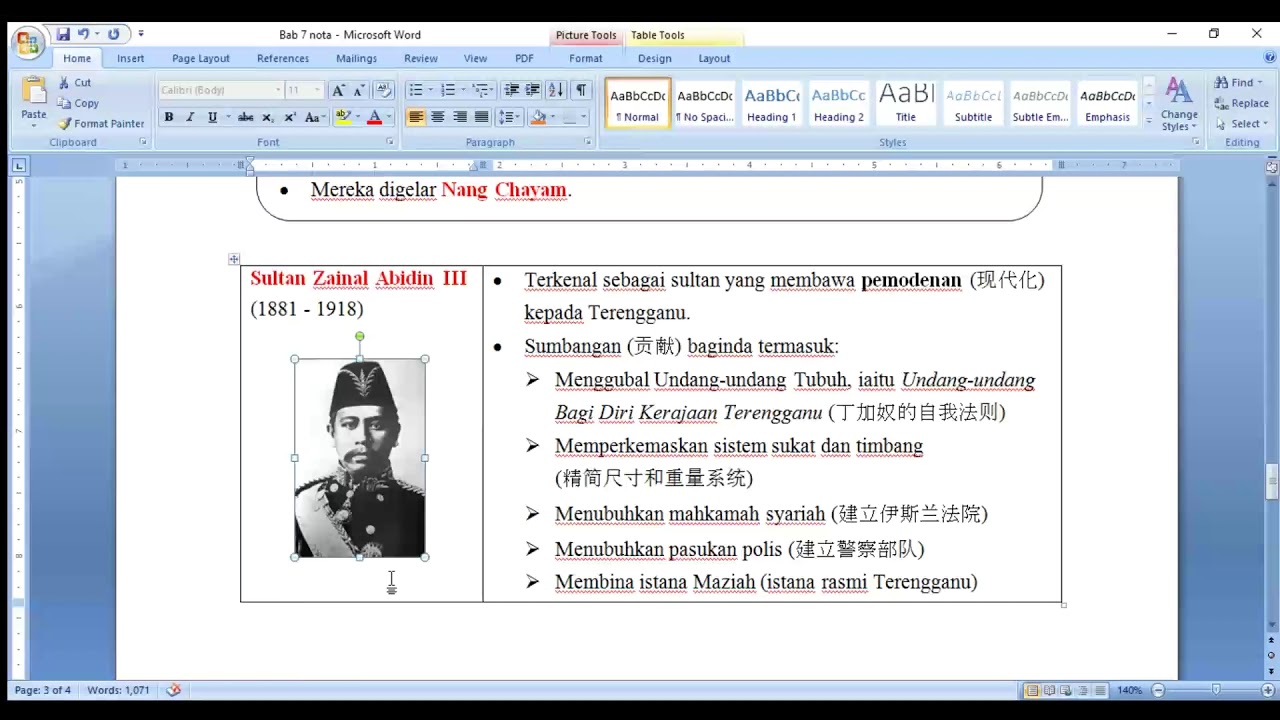The image size is (1280, 720).
Task: Click the ruler tab selector icon
Action: point(19,165)
